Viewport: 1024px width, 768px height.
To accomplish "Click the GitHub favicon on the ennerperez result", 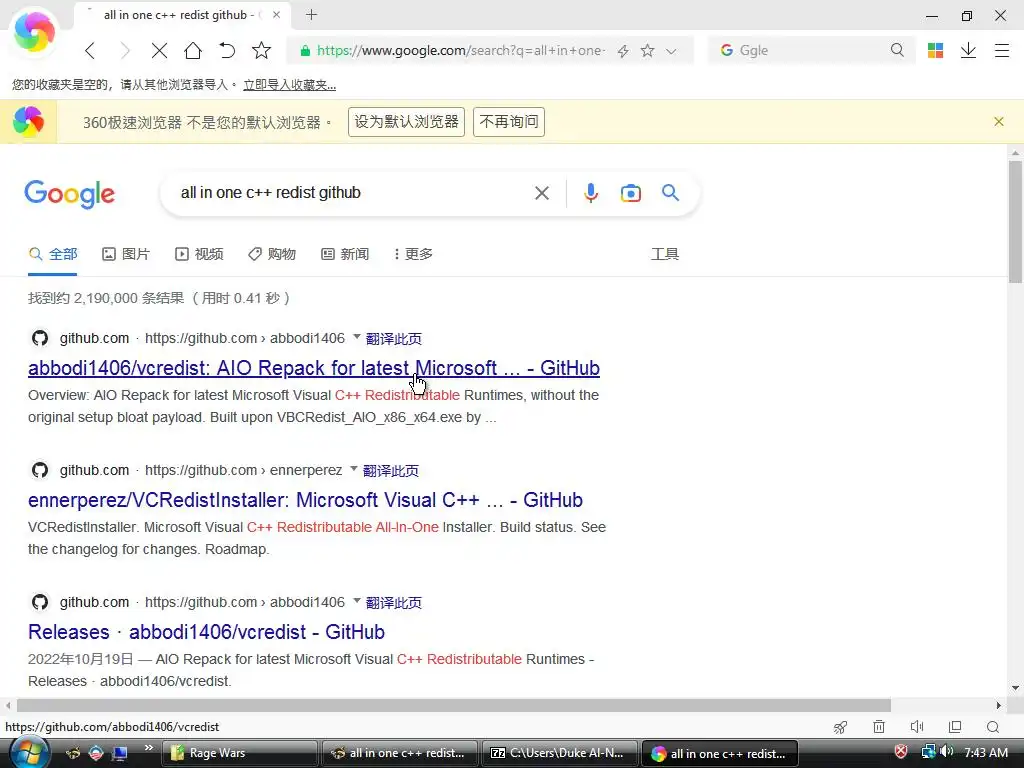I will pyautogui.click(x=40, y=470).
